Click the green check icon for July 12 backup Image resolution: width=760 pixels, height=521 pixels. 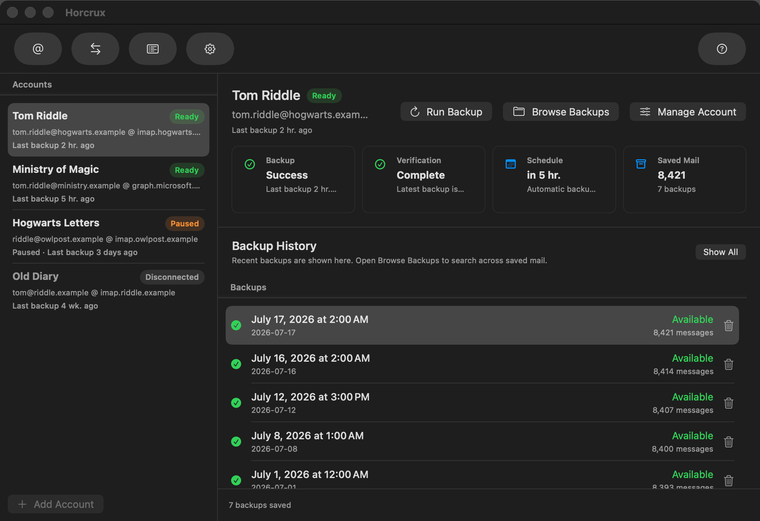coord(236,403)
